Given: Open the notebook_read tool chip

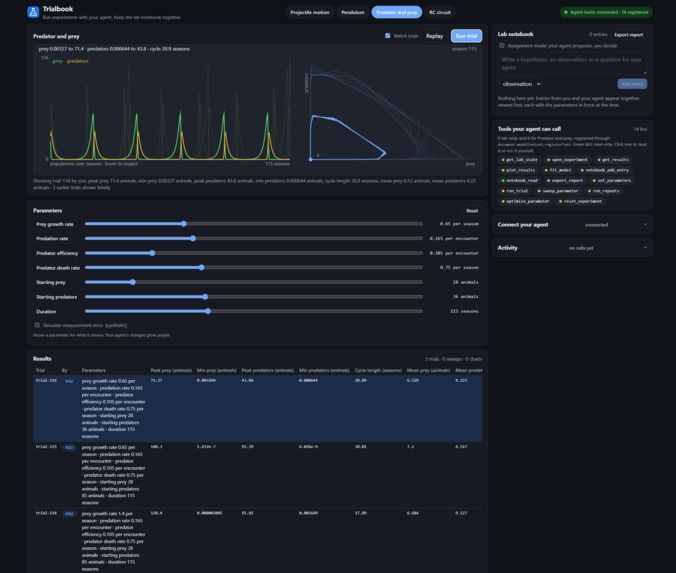Looking at the screenshot, I should click(x=519, y=181).
